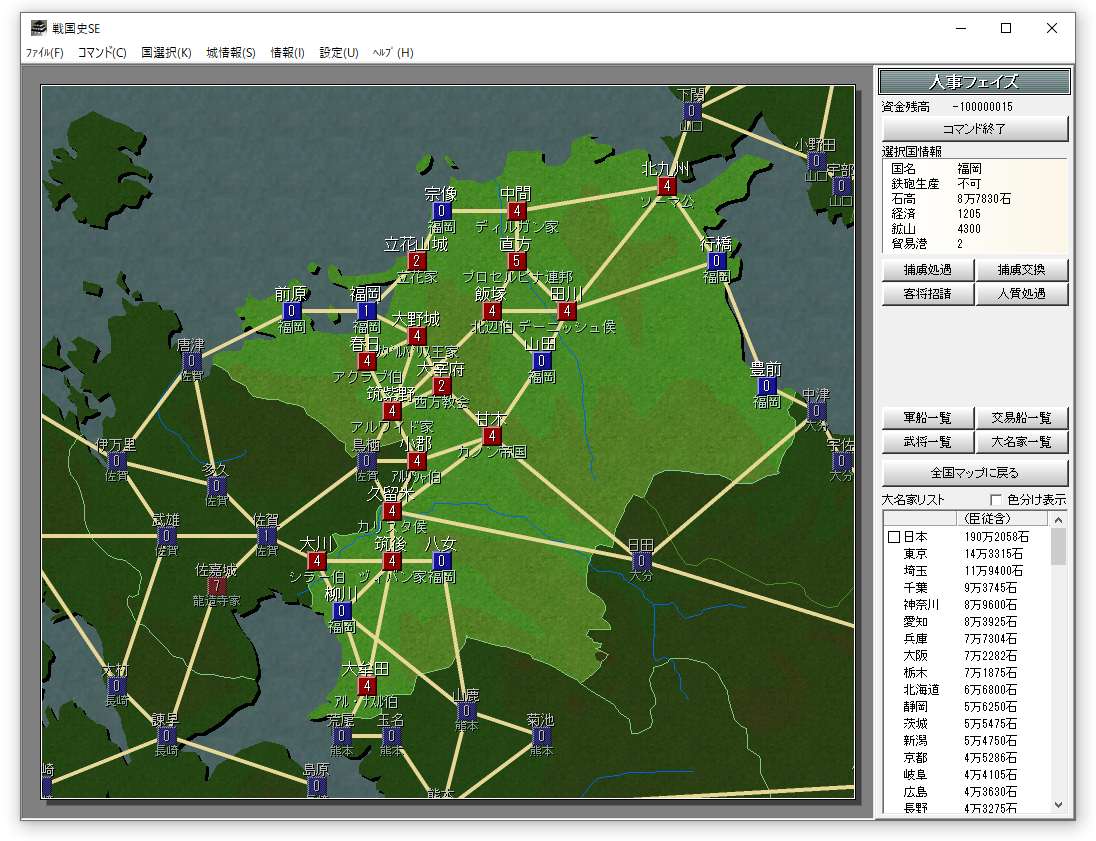The image size is (1096, 841).
Task: Select the 久留米 castle marker
Action: 392,511
